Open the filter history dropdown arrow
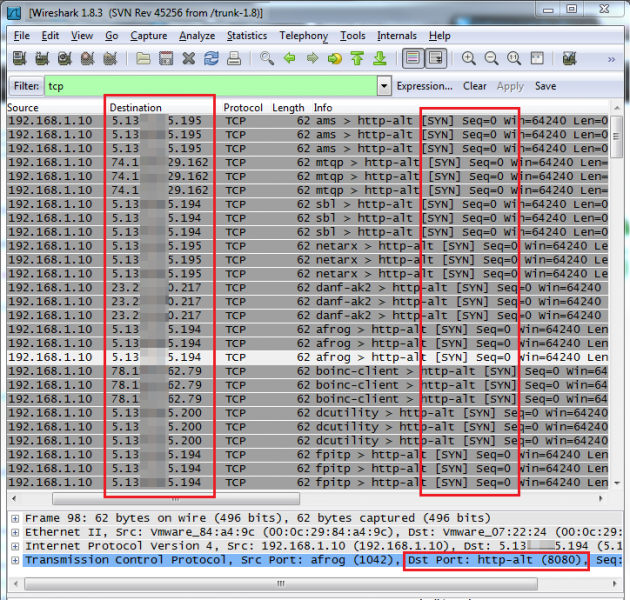This screenshot has height=600, width=630. (384, 86)
